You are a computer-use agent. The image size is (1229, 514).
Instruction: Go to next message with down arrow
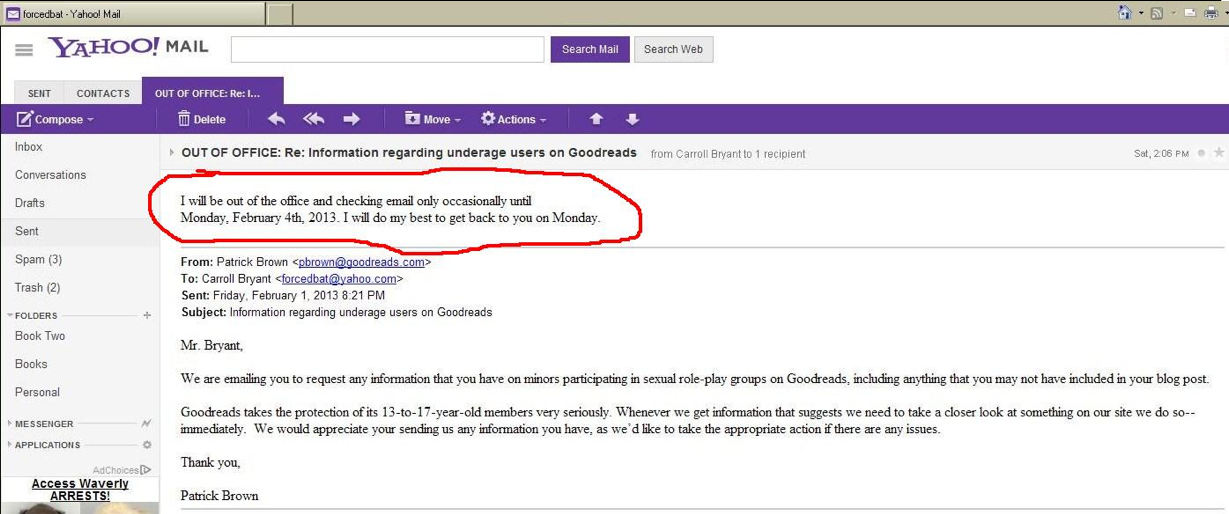[632, 119]
